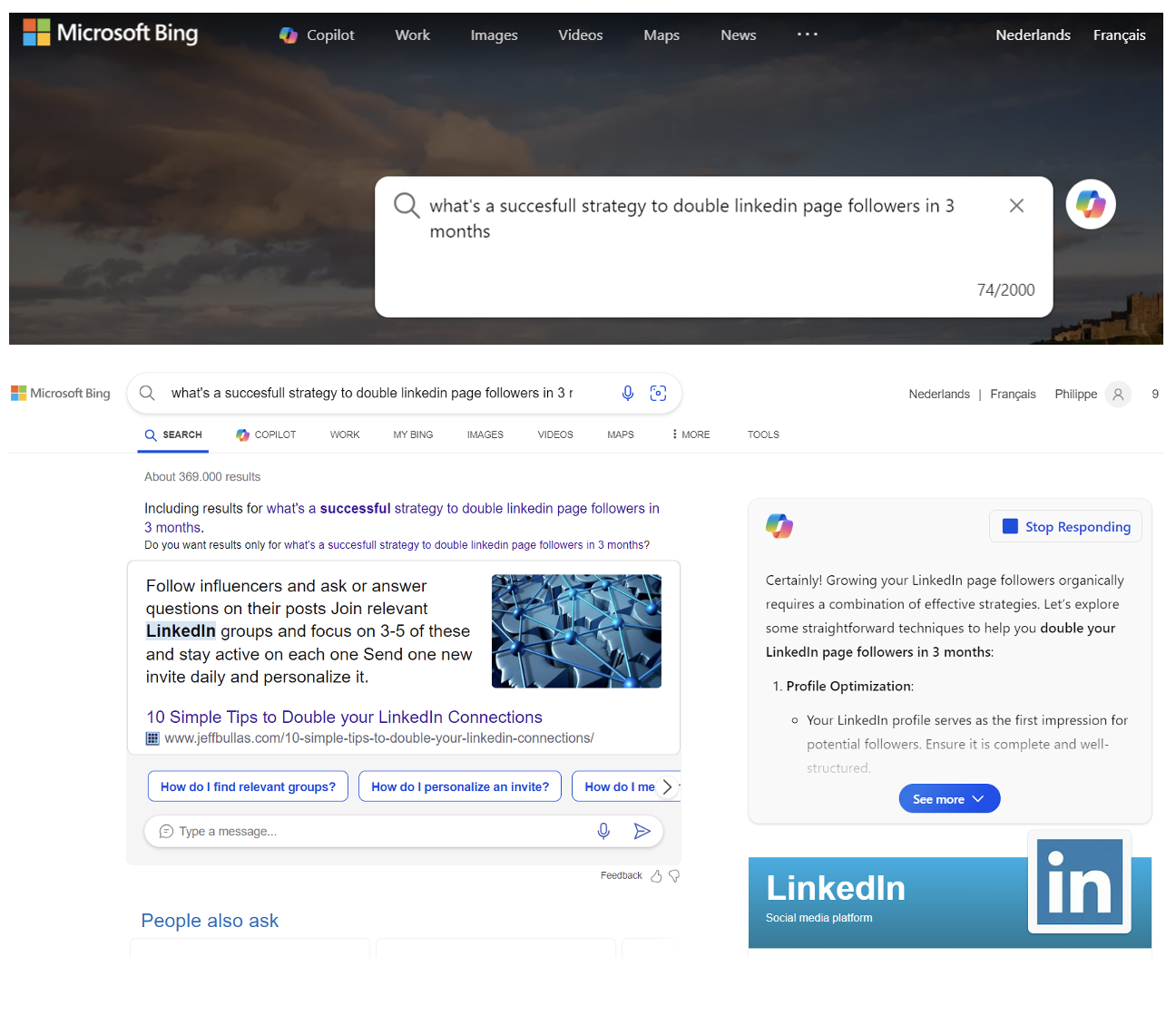This screenshot has height=1025, width=1176.
Task: Click inside the large search query text
Action: tap(691, 219)
